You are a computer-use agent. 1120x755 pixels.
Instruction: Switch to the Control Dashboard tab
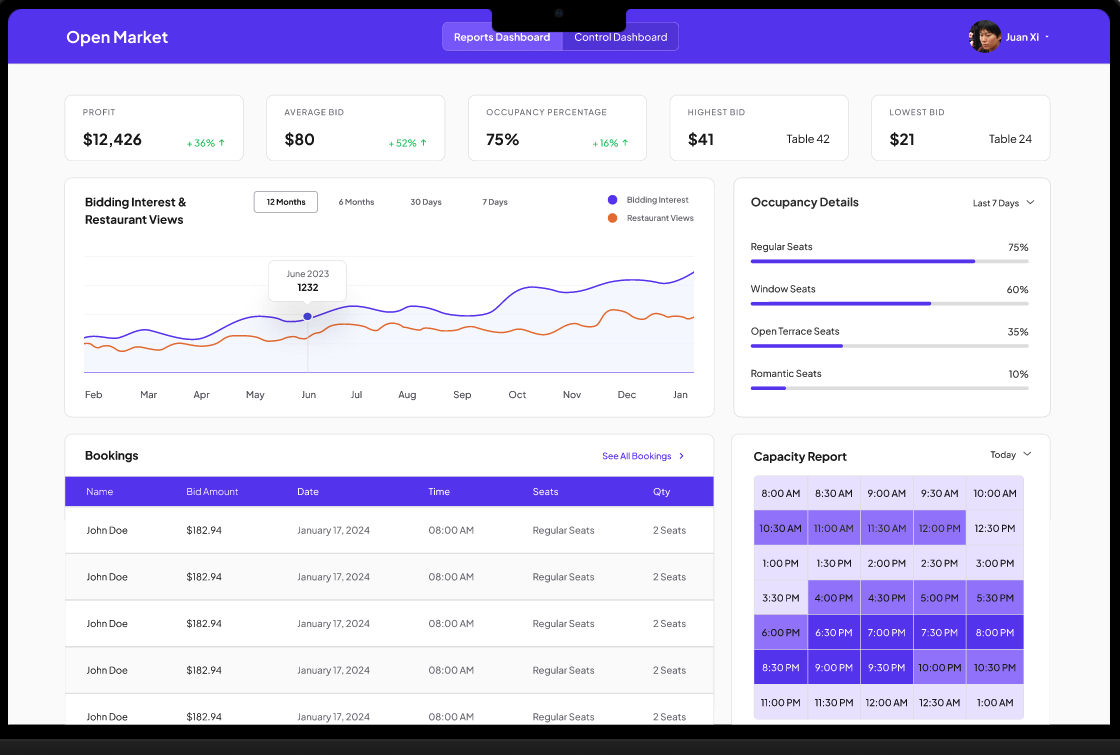(620, 37)
